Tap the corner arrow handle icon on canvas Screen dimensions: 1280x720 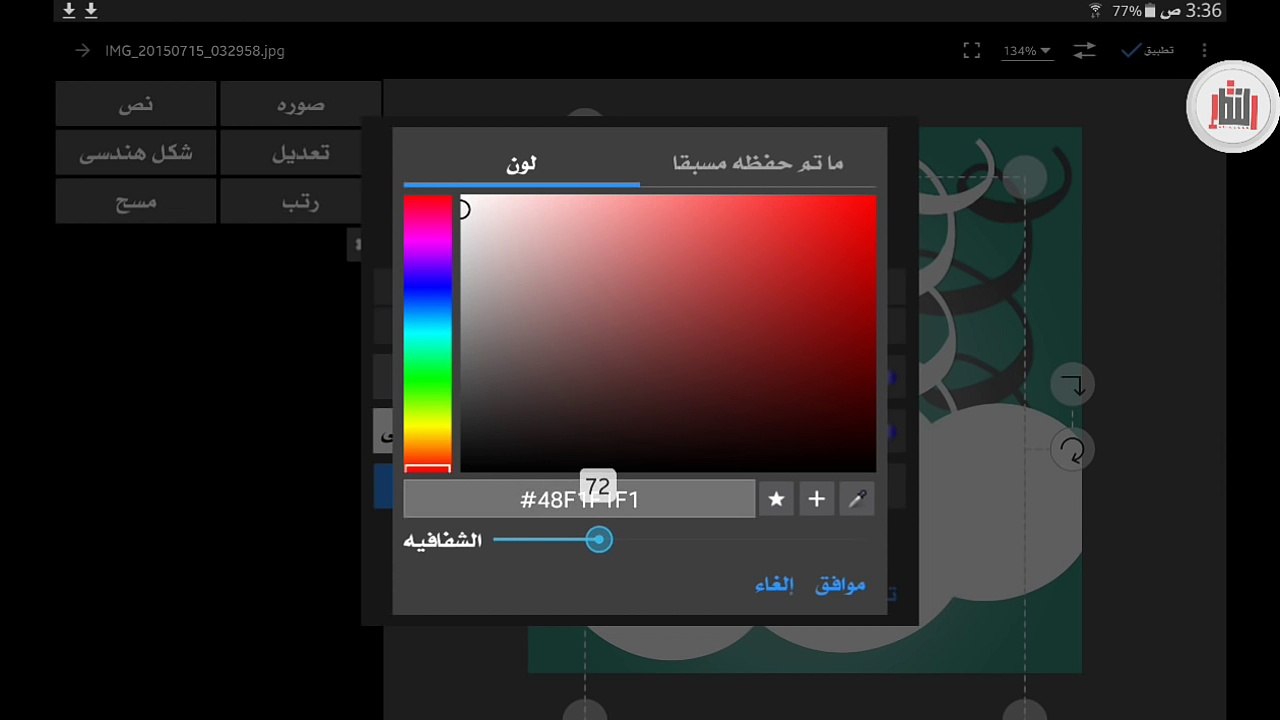(1073, 385)
